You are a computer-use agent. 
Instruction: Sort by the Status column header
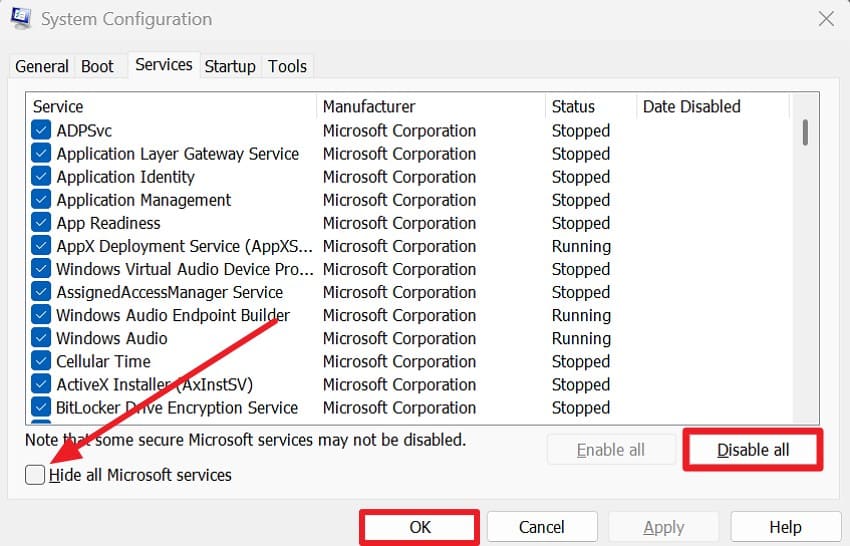591,106
